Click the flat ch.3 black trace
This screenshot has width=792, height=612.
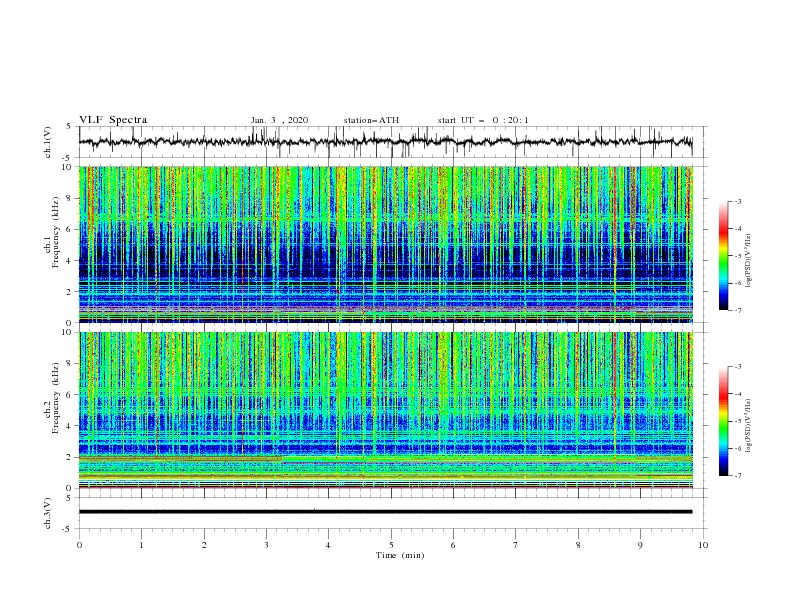385,512
